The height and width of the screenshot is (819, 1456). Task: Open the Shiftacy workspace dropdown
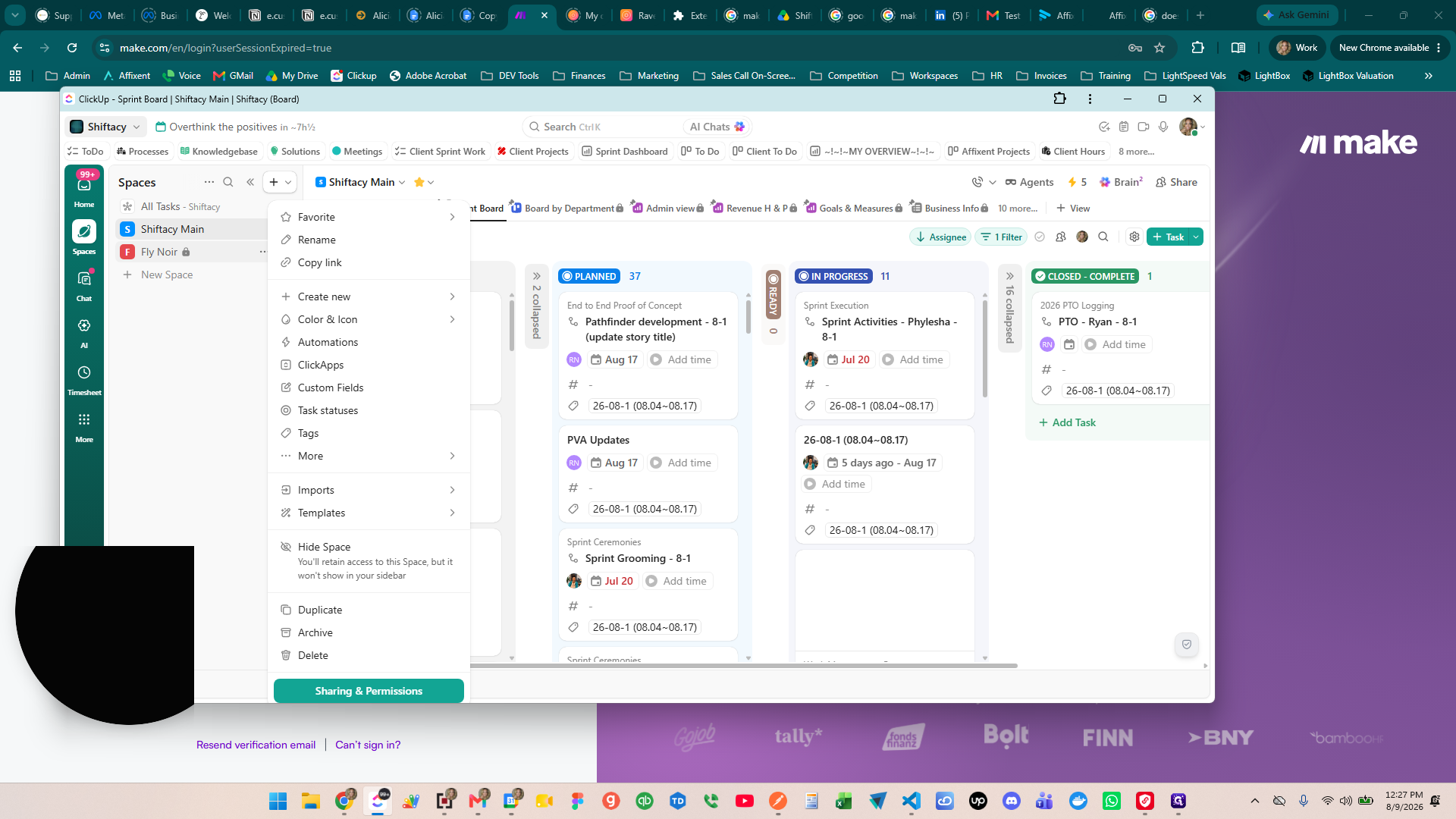[105, 127]
